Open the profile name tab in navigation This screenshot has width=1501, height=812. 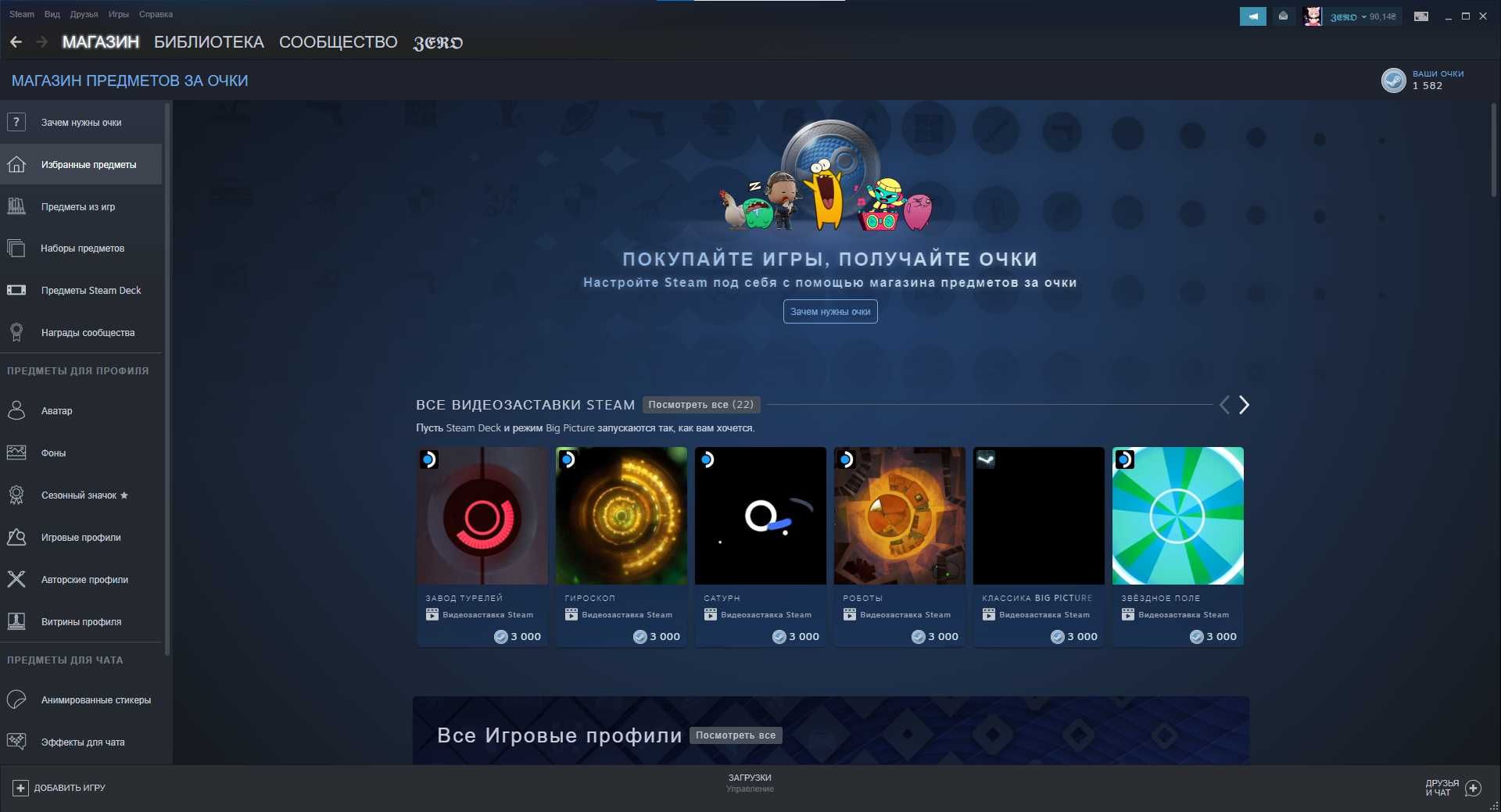point(438,43)
